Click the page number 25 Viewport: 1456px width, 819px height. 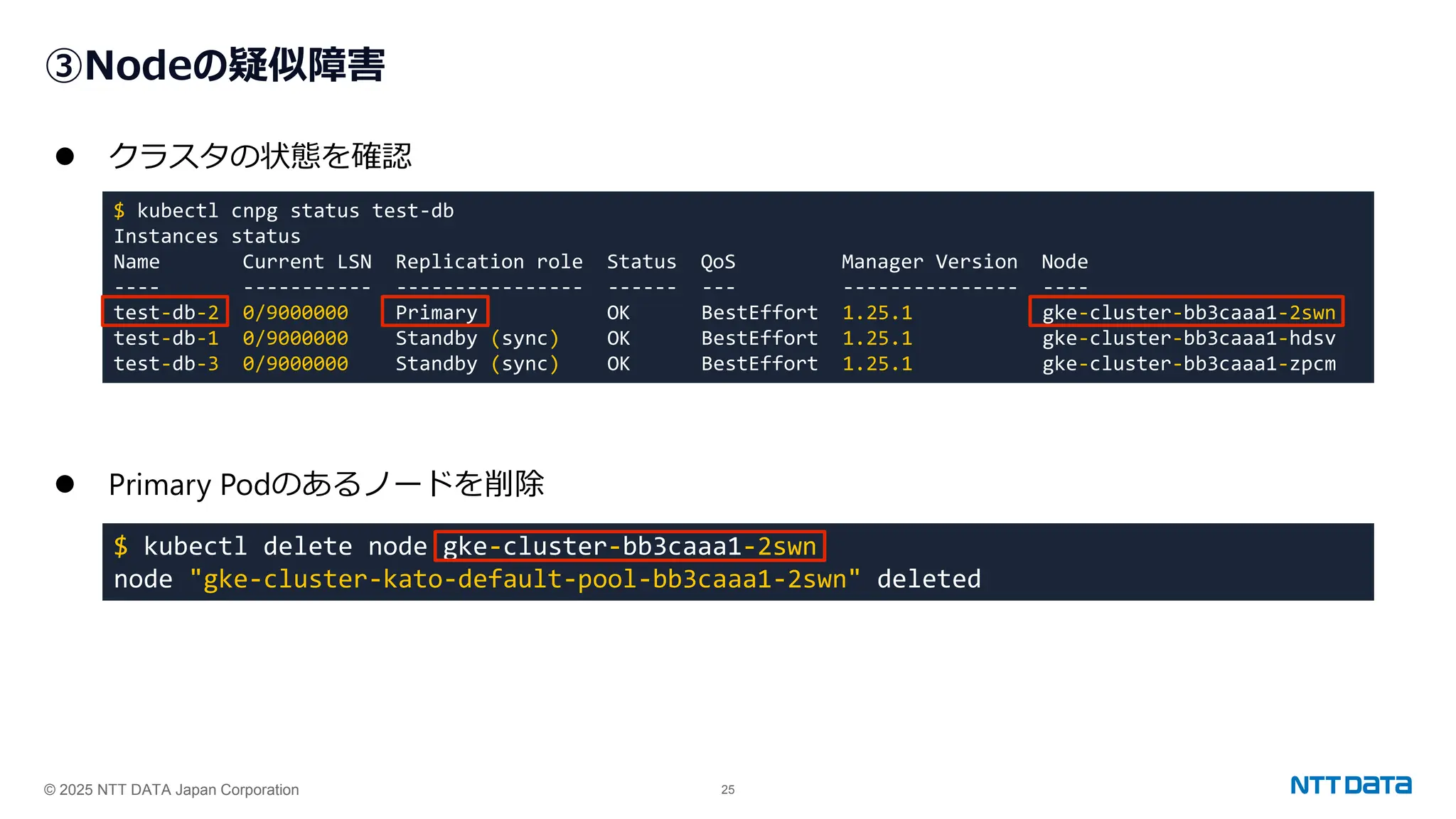(x=727, y=790)
